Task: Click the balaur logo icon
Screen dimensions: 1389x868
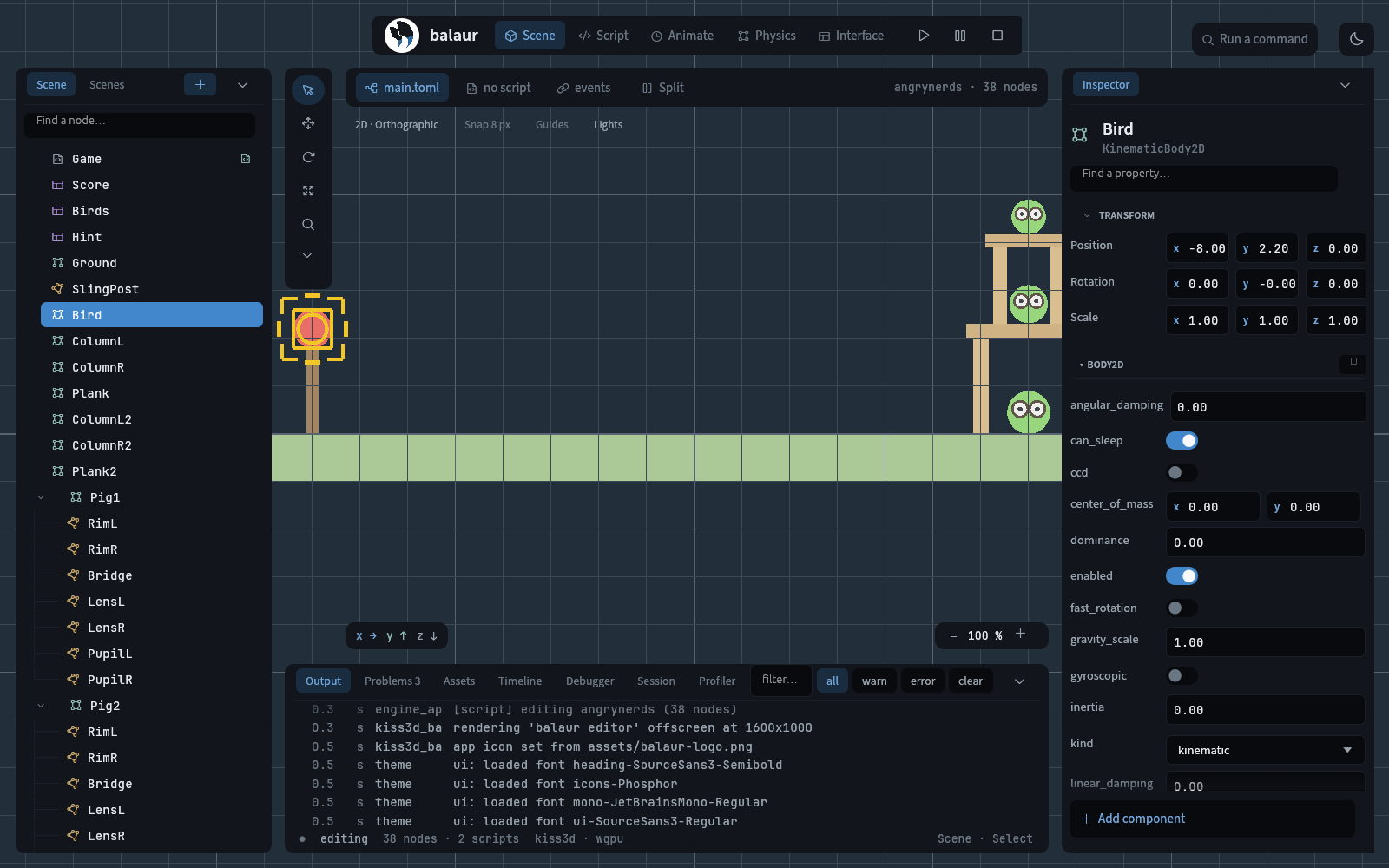Action: 402,36
